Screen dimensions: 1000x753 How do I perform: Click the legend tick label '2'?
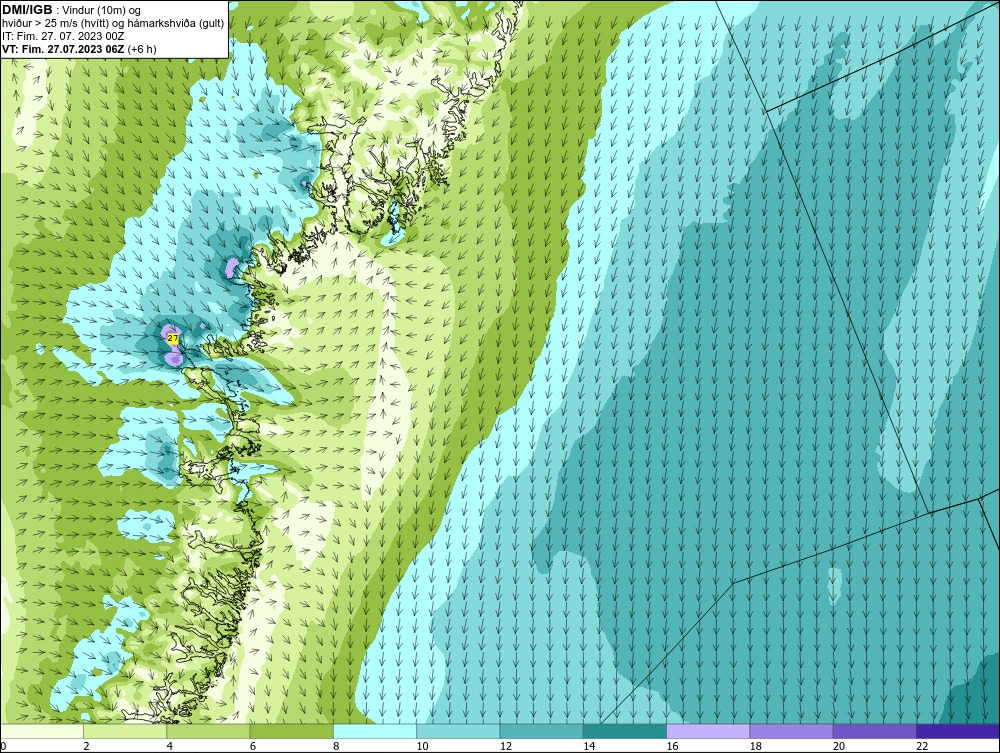coord(86,746)
